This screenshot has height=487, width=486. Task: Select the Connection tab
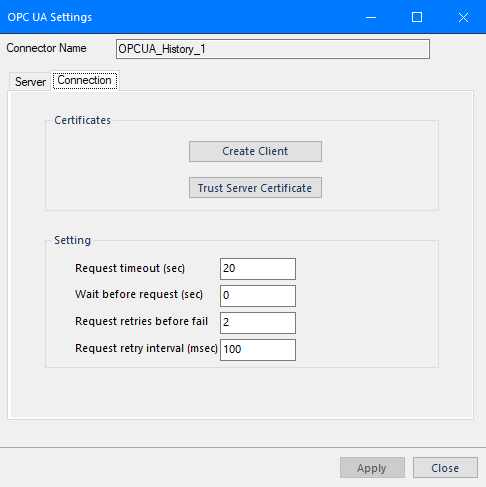click(x=84, y=80)
